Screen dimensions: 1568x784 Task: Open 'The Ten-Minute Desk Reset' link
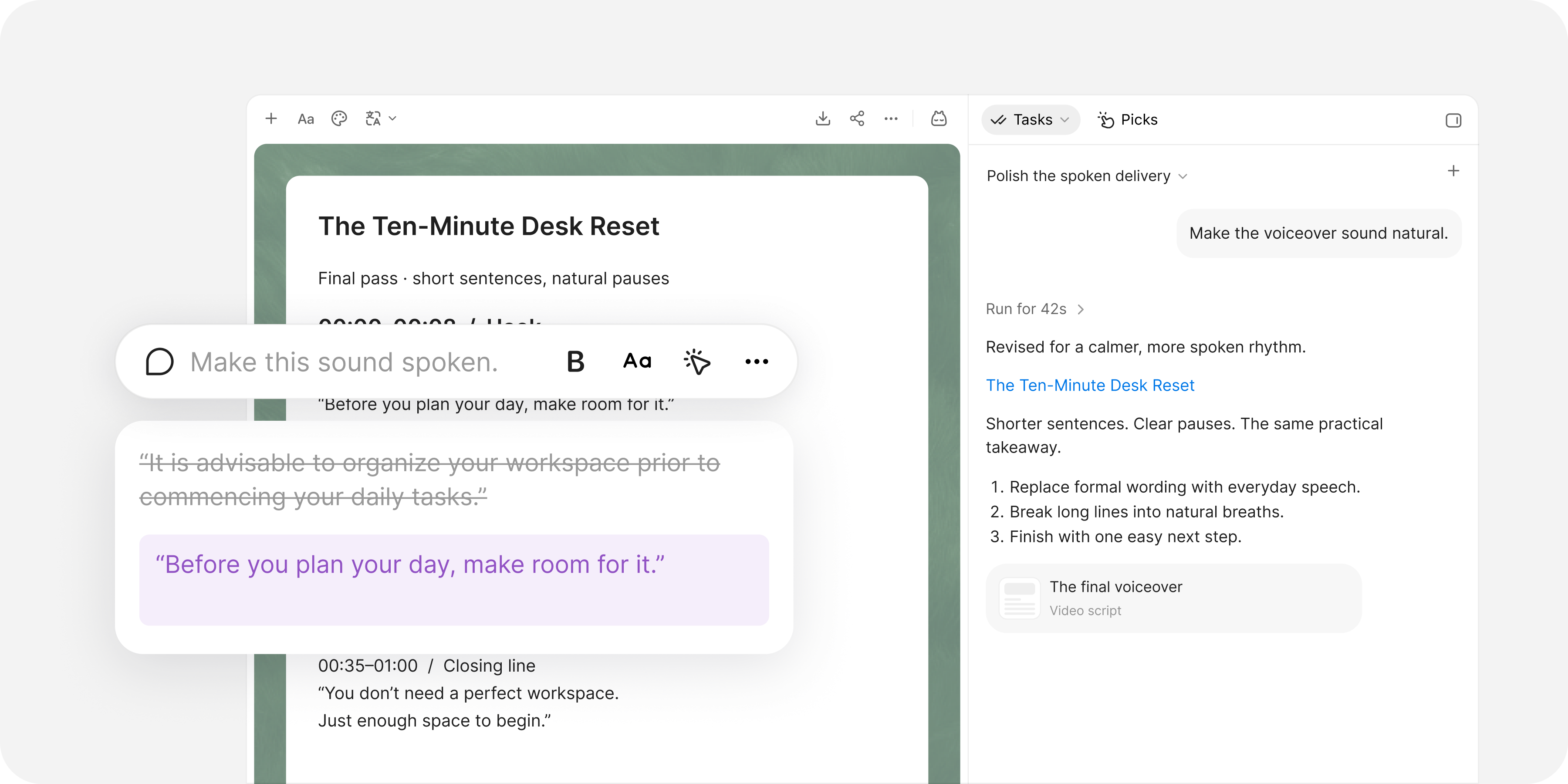pos(1090,385)
